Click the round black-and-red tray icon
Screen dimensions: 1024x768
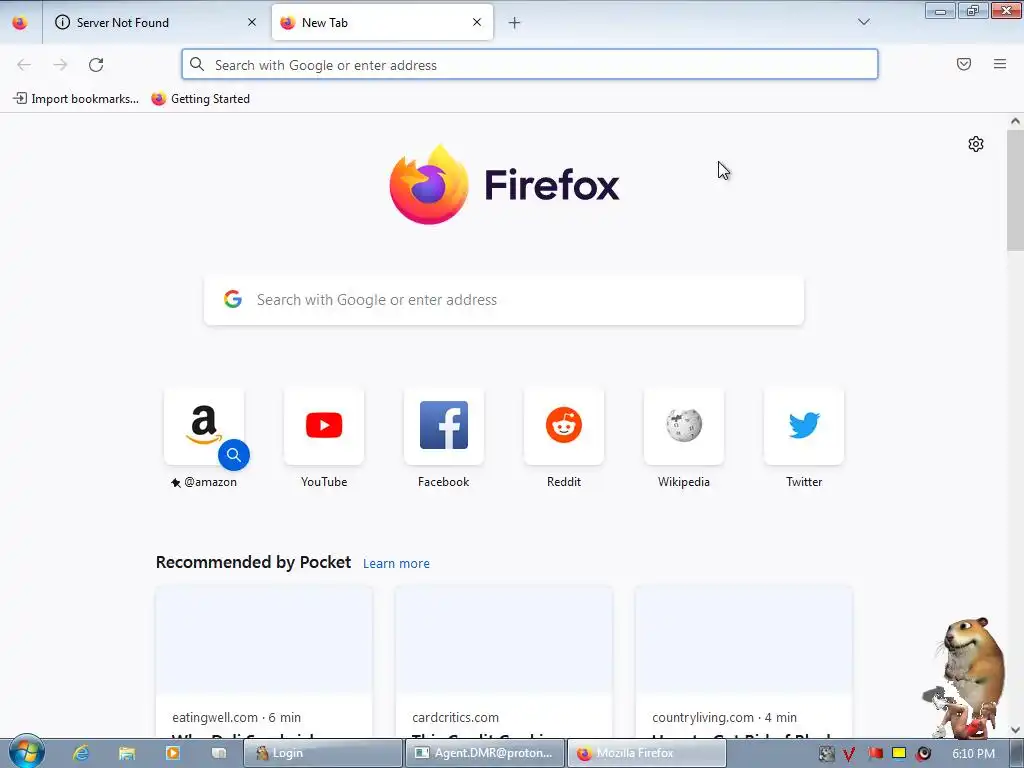(x=923, y=754)
